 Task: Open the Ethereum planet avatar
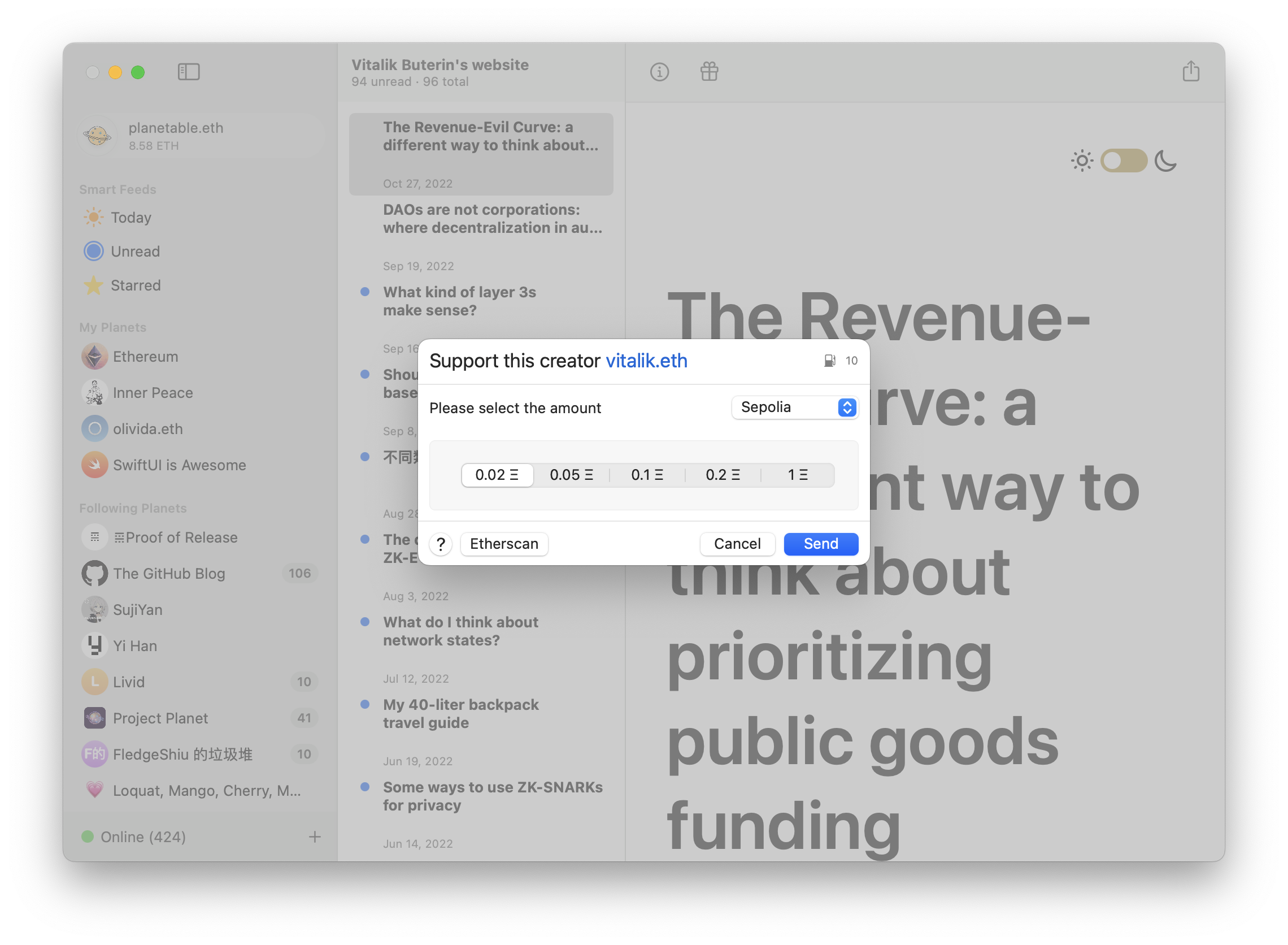pyautogui.click(x=95, y=357)
